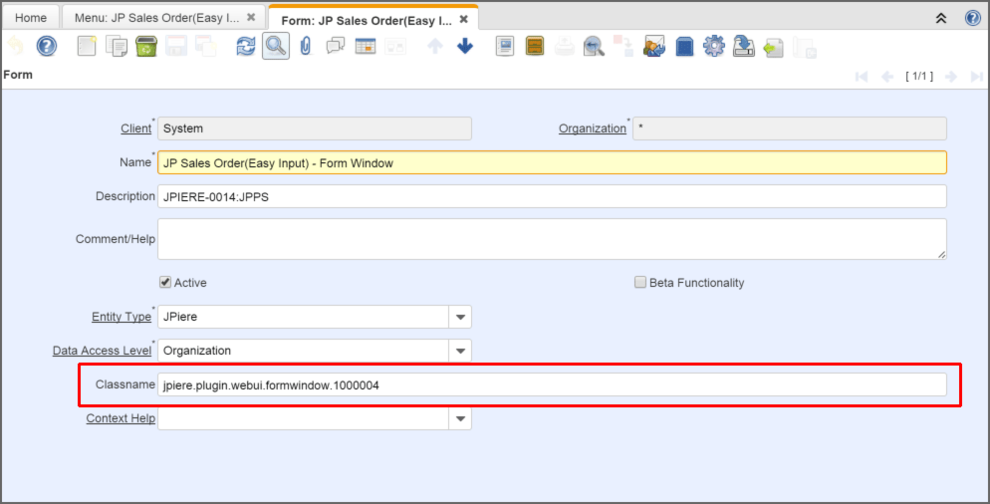Viewport: 990px width, 504px height.
Task: Uncheck the Active checkbox
Action: point(166,282)
